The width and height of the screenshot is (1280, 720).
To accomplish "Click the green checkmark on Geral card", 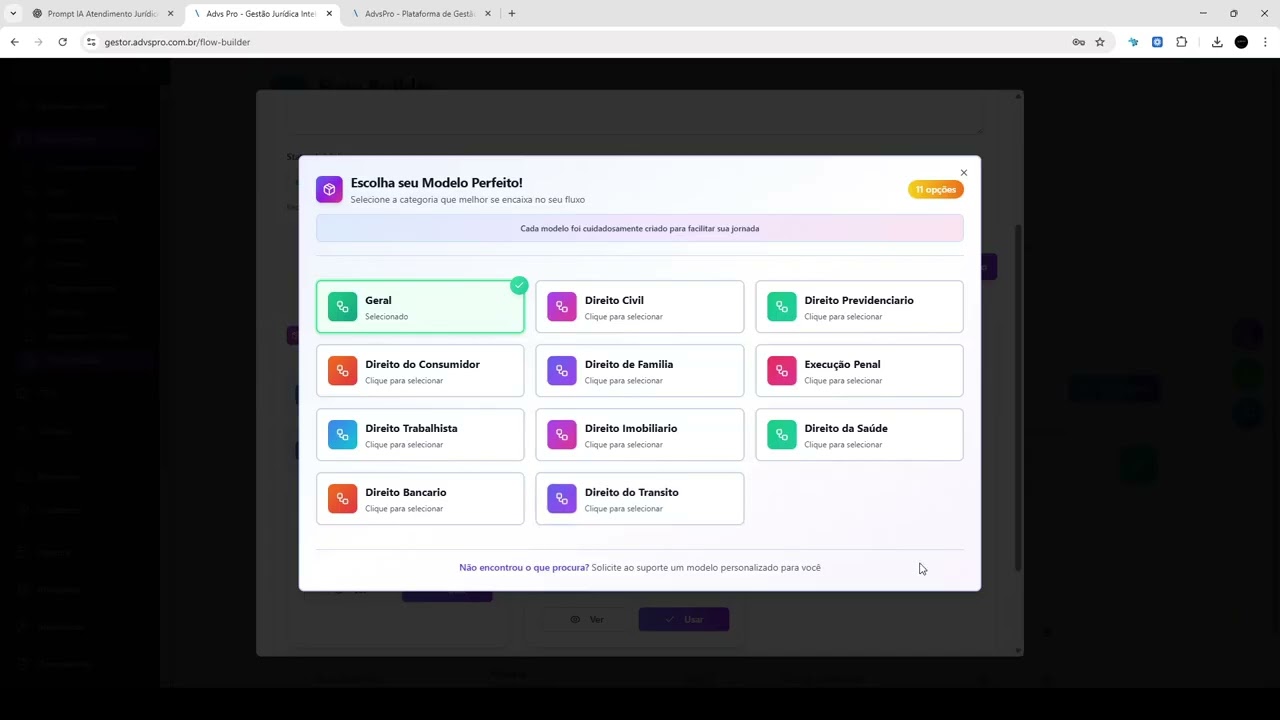I will 518,285.
